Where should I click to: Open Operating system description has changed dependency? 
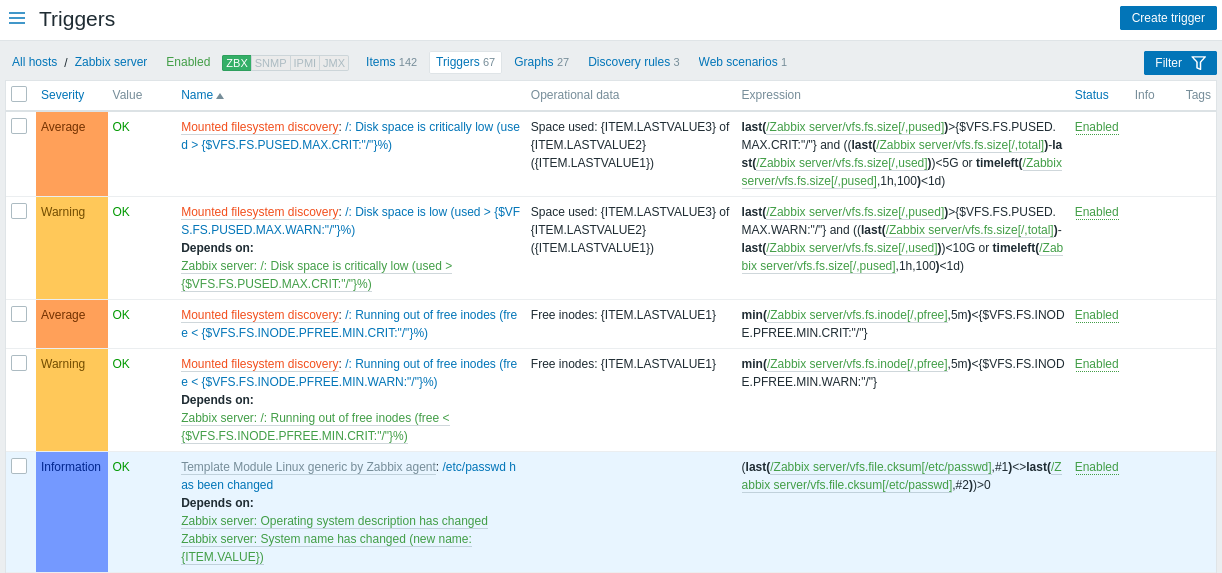point(334,521)
